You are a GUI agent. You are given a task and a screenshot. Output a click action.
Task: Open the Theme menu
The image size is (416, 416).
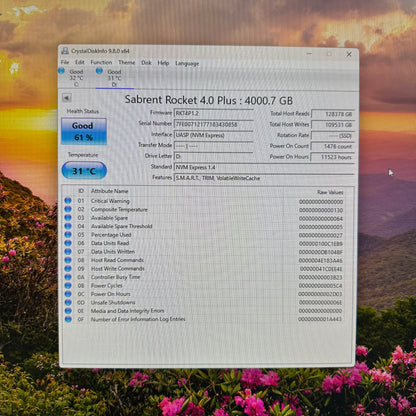pos(127,63)
